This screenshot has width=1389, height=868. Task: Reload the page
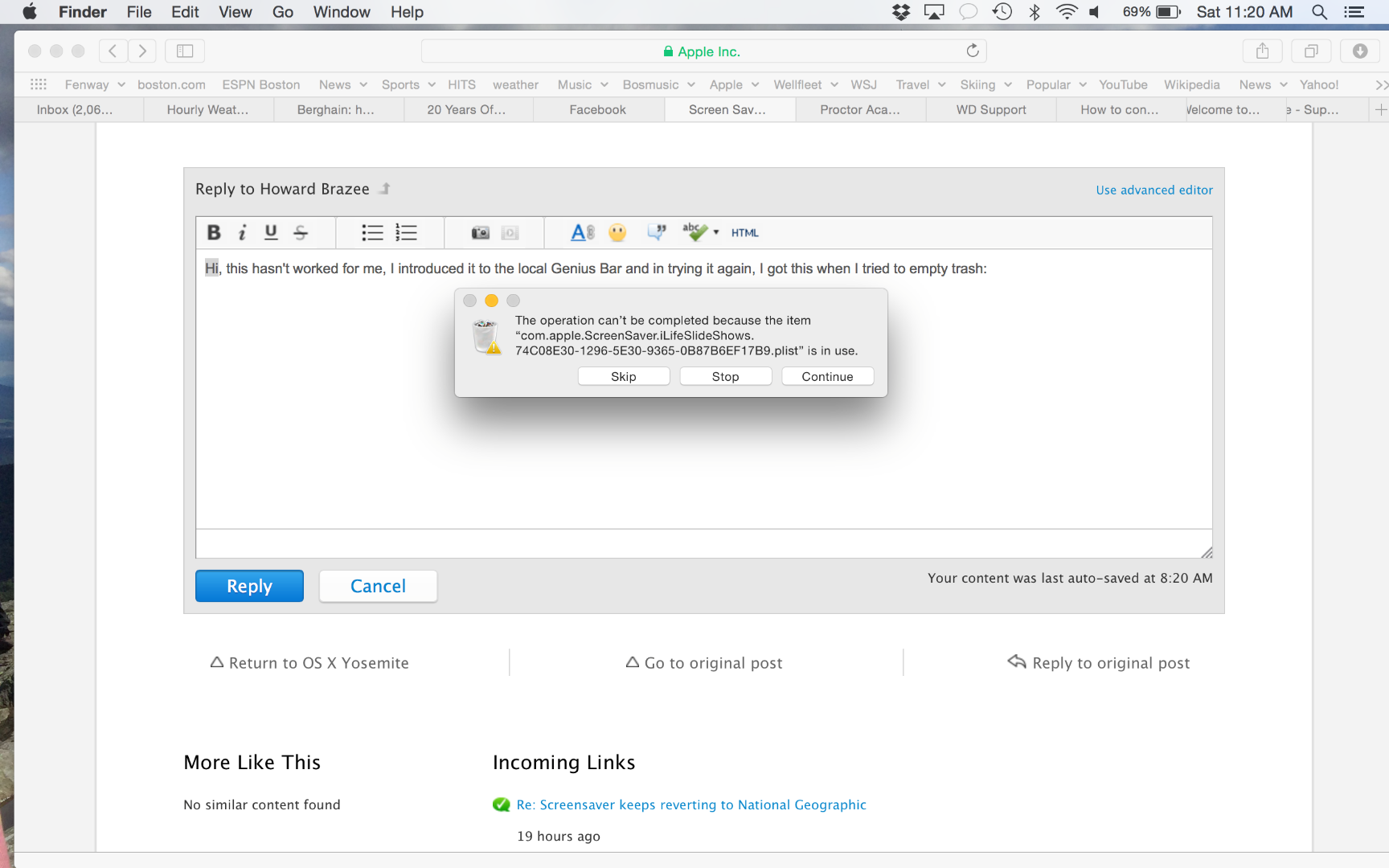pos(973,51)
